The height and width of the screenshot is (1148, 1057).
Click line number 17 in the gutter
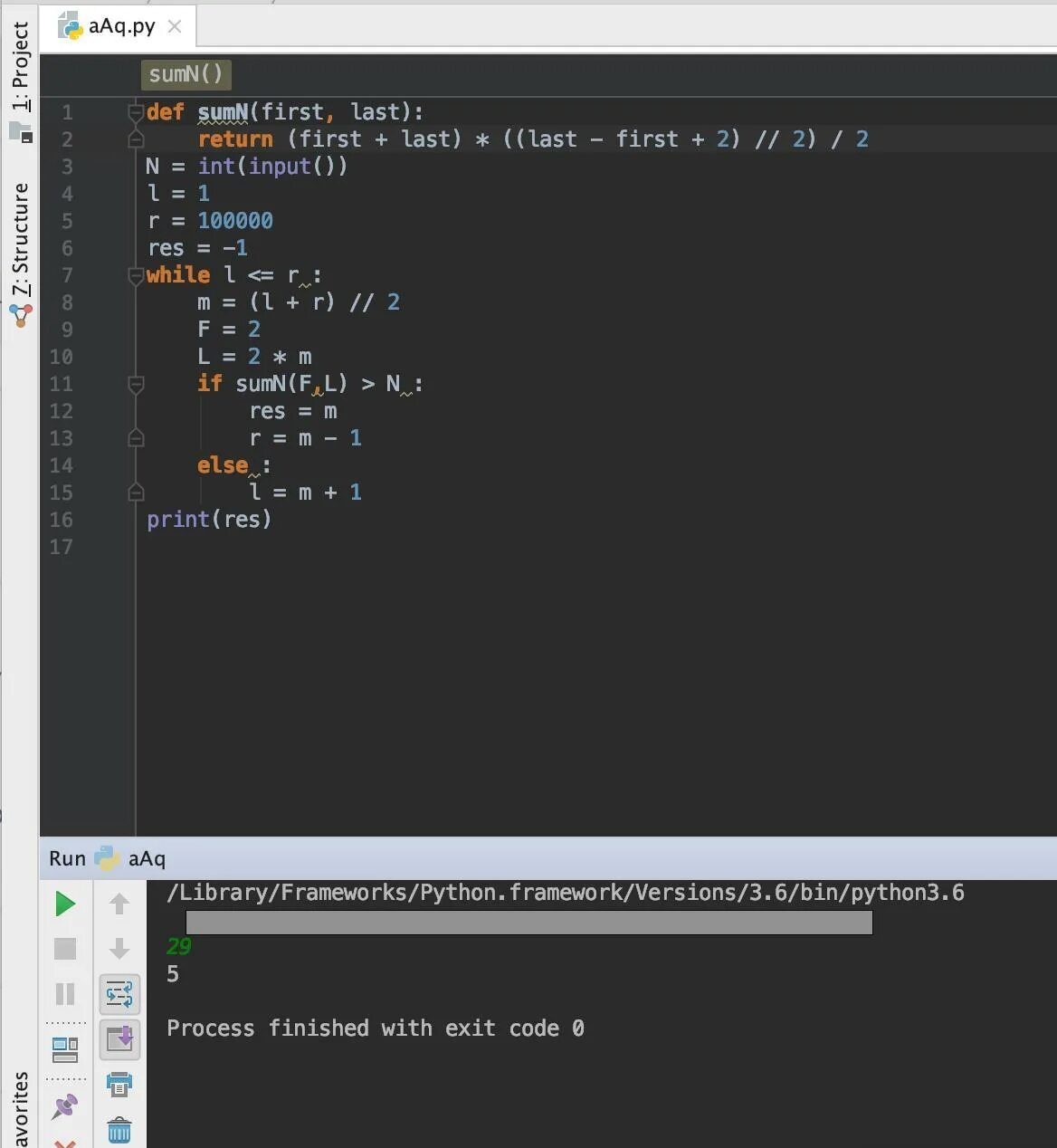coord(61,547)
